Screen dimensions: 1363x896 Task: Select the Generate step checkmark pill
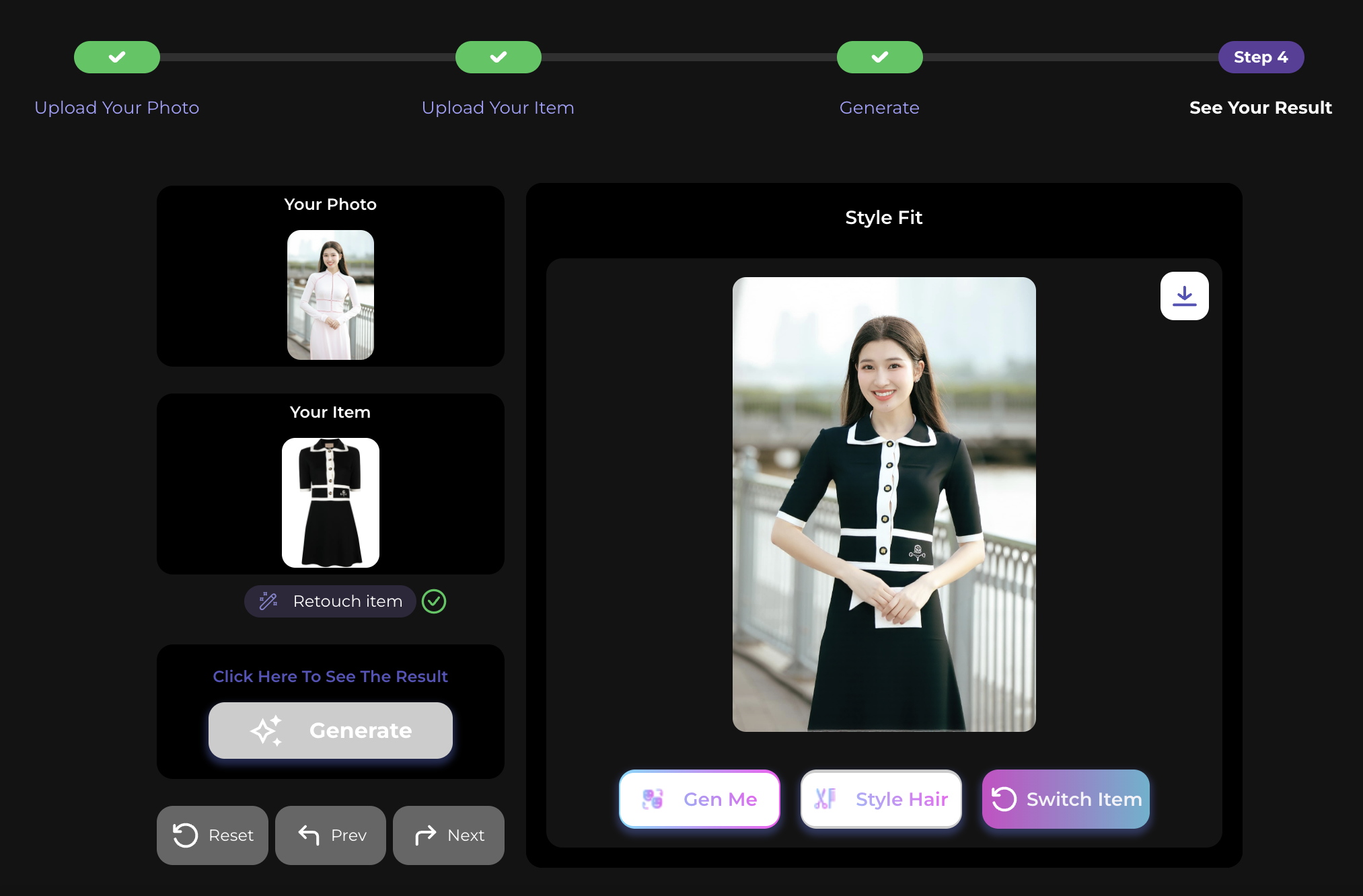(x=880, y=57)
